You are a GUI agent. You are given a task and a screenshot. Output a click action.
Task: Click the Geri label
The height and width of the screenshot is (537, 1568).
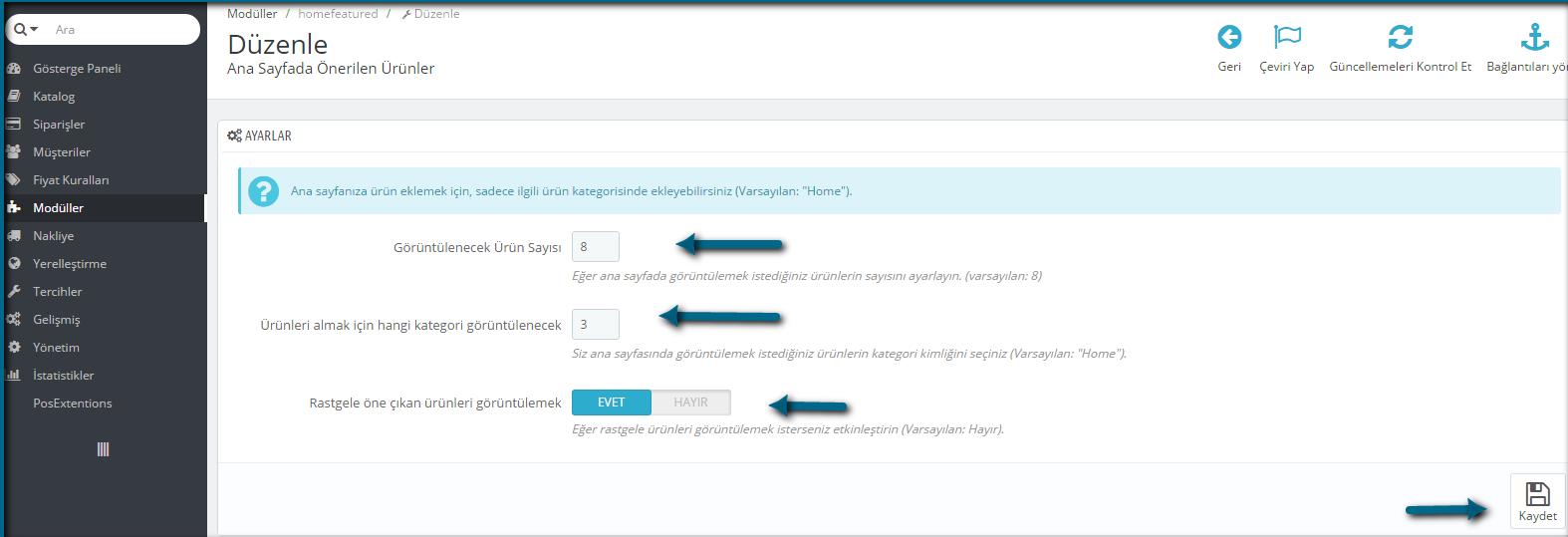click(x=1229, y=67)
